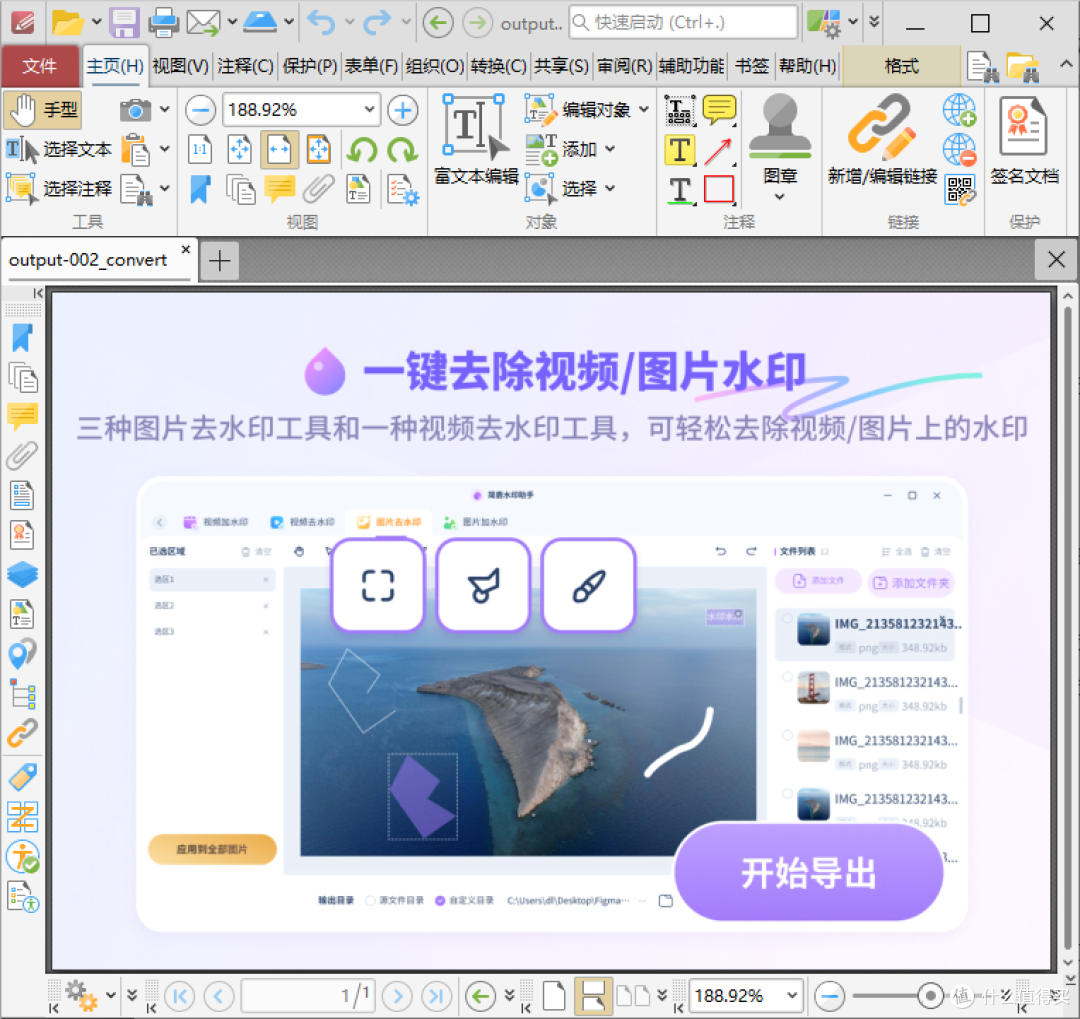Activate the Select Text tool (选择文本)
Viewport: 1080px width, 1019px height.
tap(59, 150)
